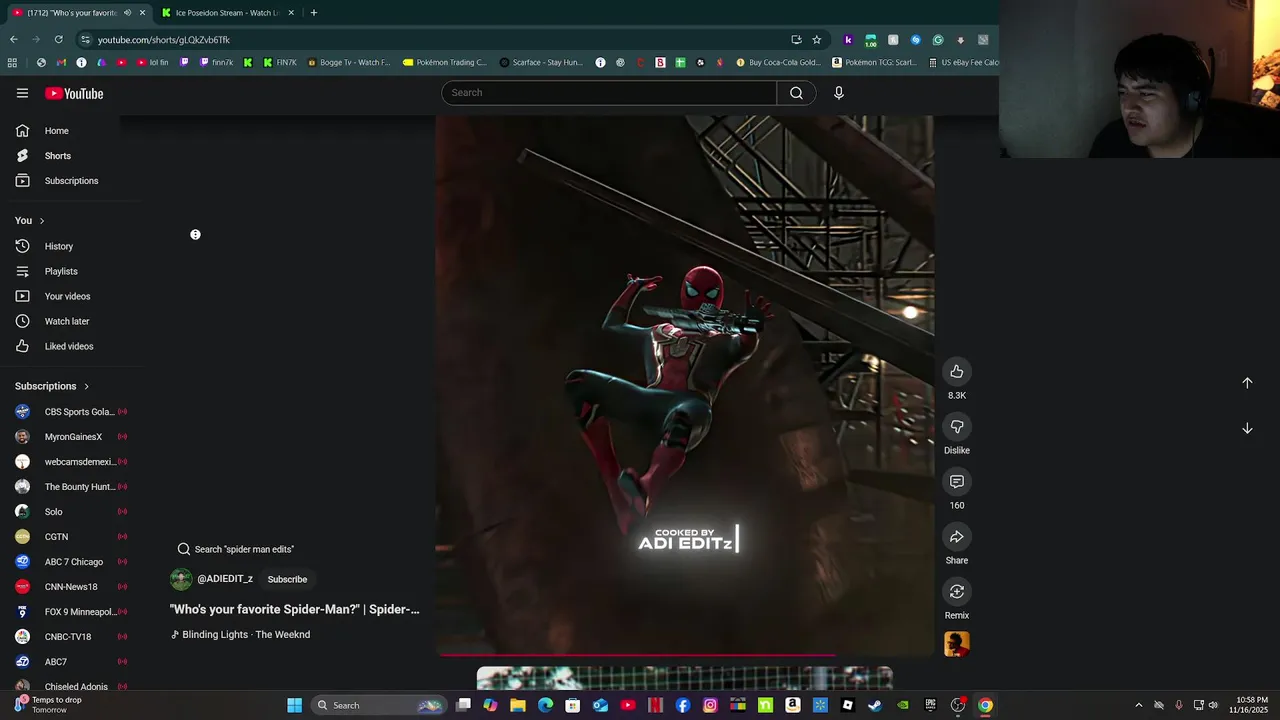Open bookmark Buy Coca-Cola Gold...

(x=778, y=62)
